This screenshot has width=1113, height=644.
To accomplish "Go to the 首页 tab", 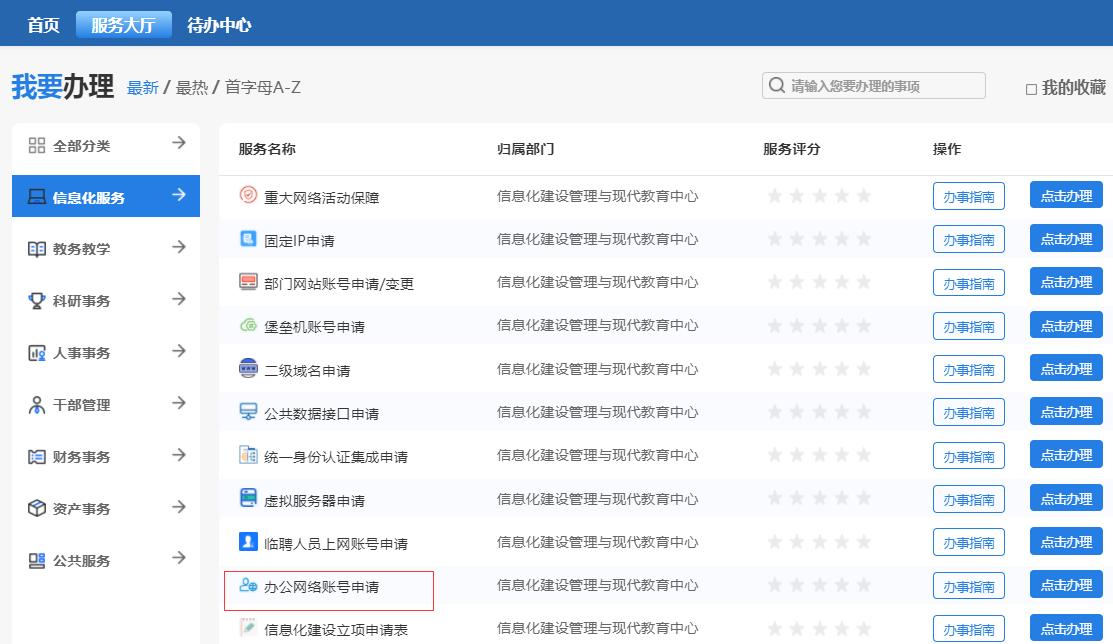I will click(x=43, y=25).
